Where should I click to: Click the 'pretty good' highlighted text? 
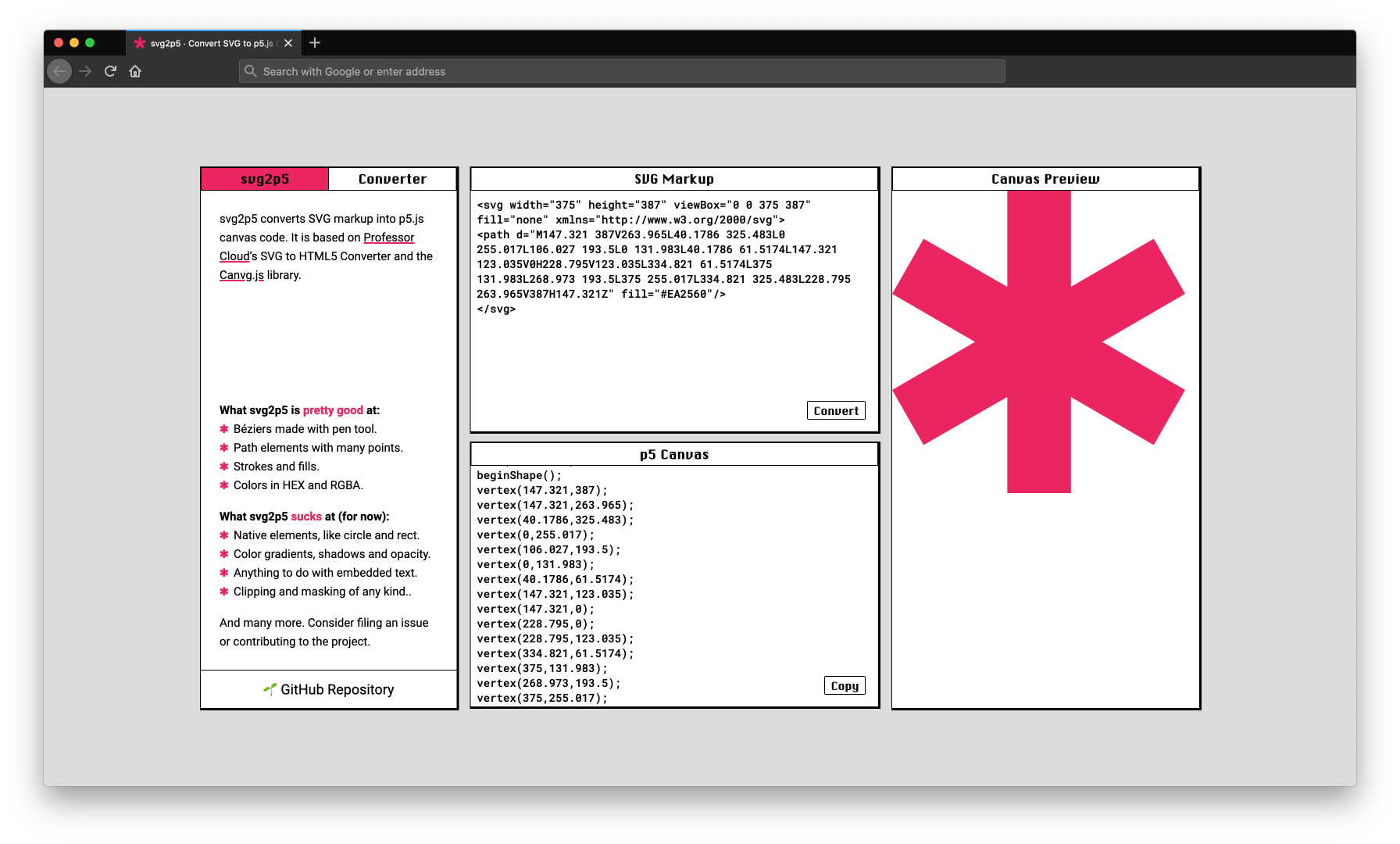333,410
